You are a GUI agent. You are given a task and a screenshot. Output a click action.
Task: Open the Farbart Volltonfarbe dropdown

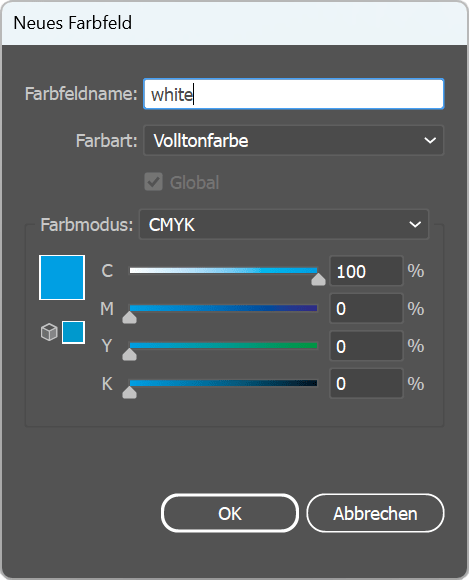pos(293,141)
